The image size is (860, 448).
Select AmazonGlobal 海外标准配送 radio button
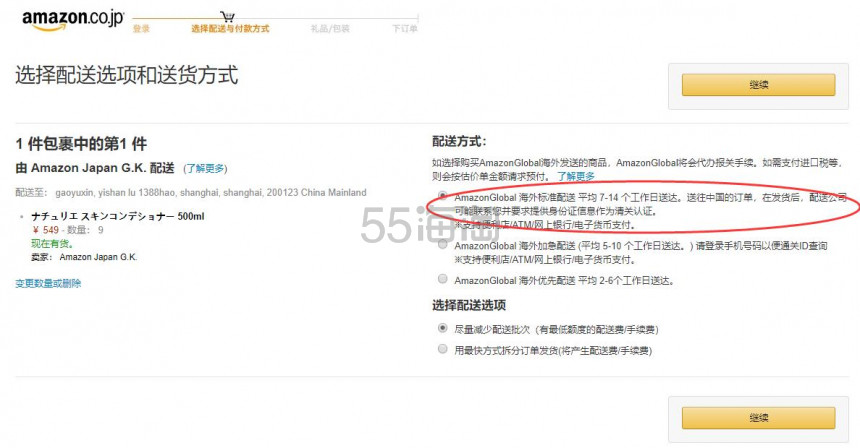[443, 197]
